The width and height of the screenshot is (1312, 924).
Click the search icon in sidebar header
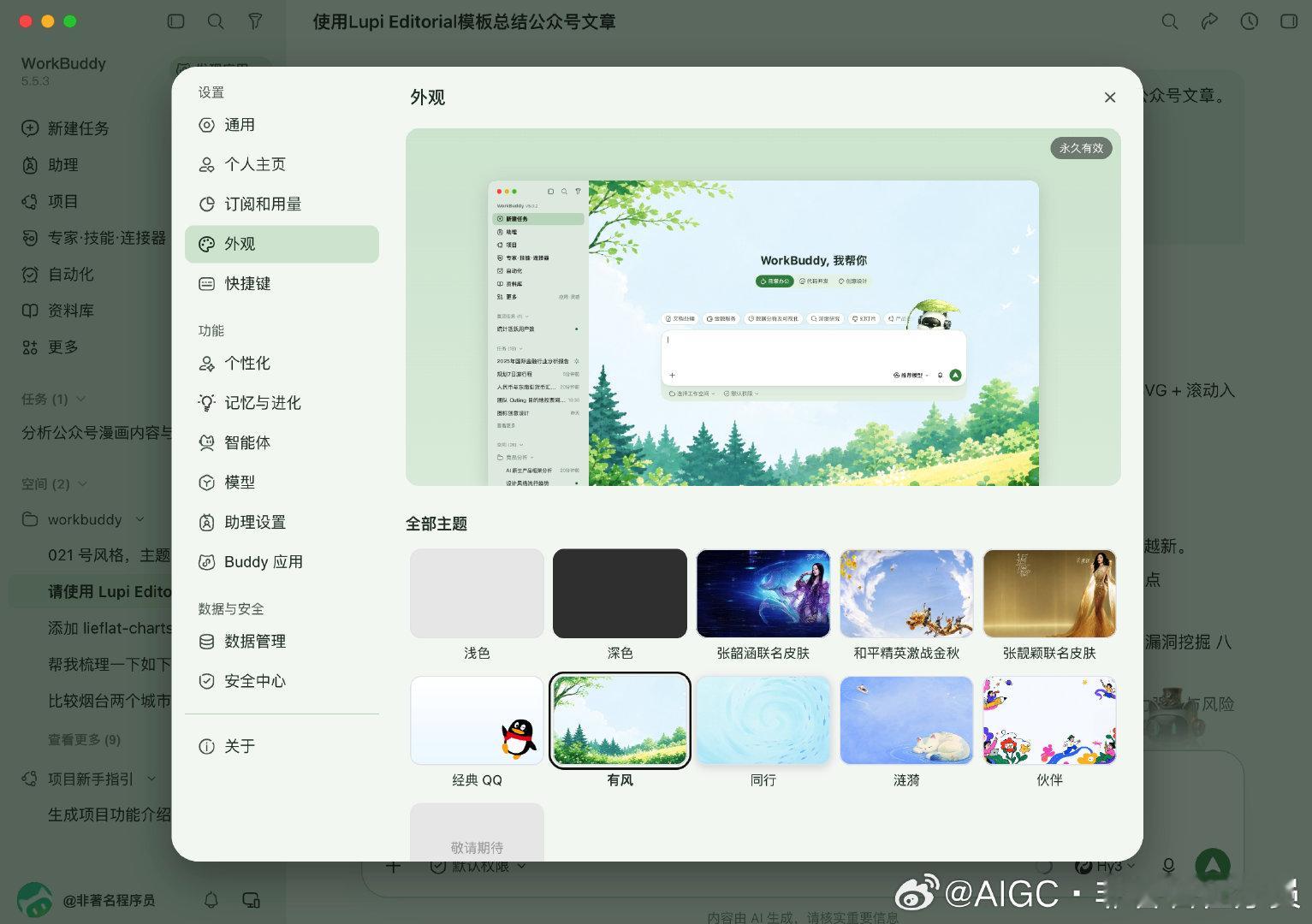click(216, 21)
